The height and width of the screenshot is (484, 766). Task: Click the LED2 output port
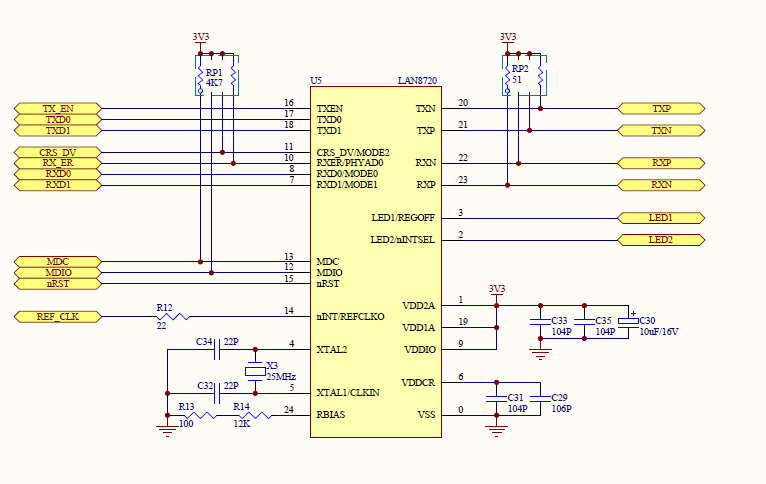[661, 240]
